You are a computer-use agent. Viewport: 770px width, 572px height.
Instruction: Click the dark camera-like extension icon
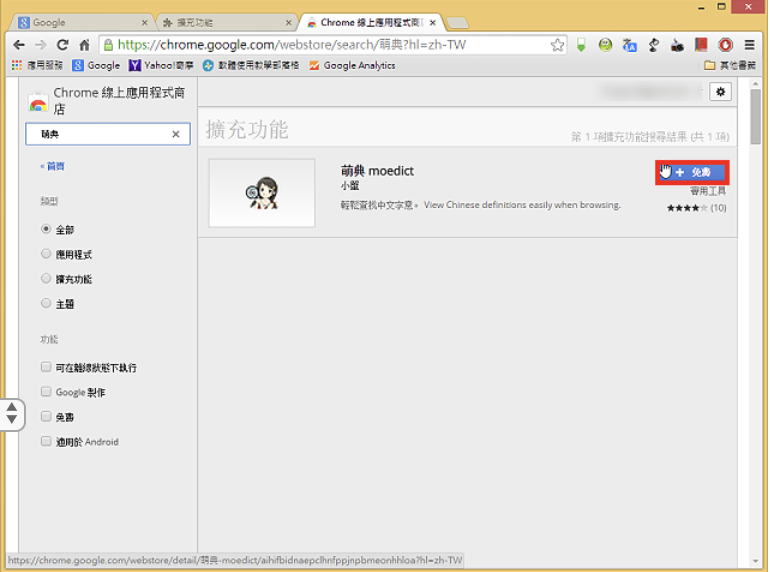(677, 45)
